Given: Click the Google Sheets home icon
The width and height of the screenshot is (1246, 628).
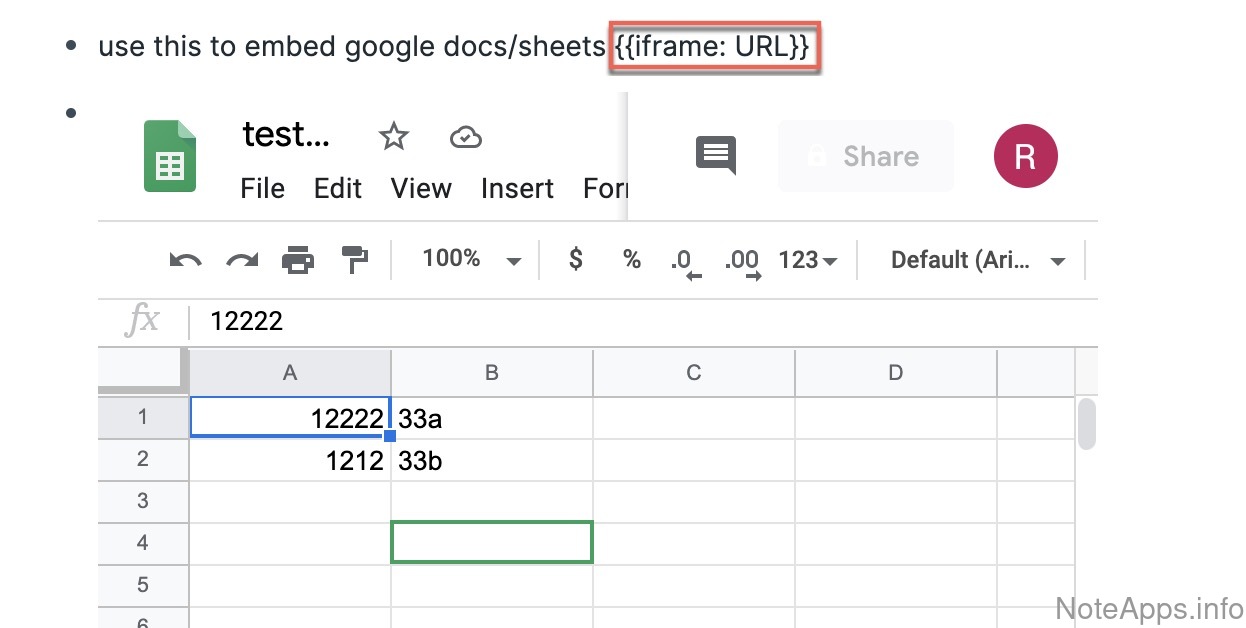Looking at the screenshot, I should (x=170, y=156).
